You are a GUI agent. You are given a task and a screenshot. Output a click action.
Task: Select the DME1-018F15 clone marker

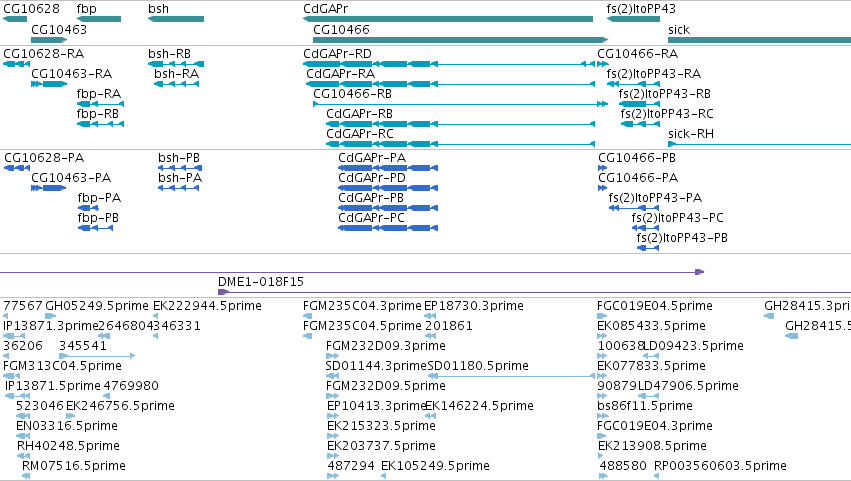[x=535, y=293]
